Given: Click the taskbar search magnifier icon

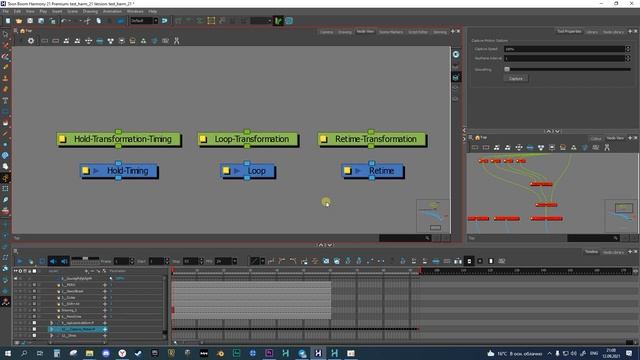Looking at the screenshot, I should point(24,353).
